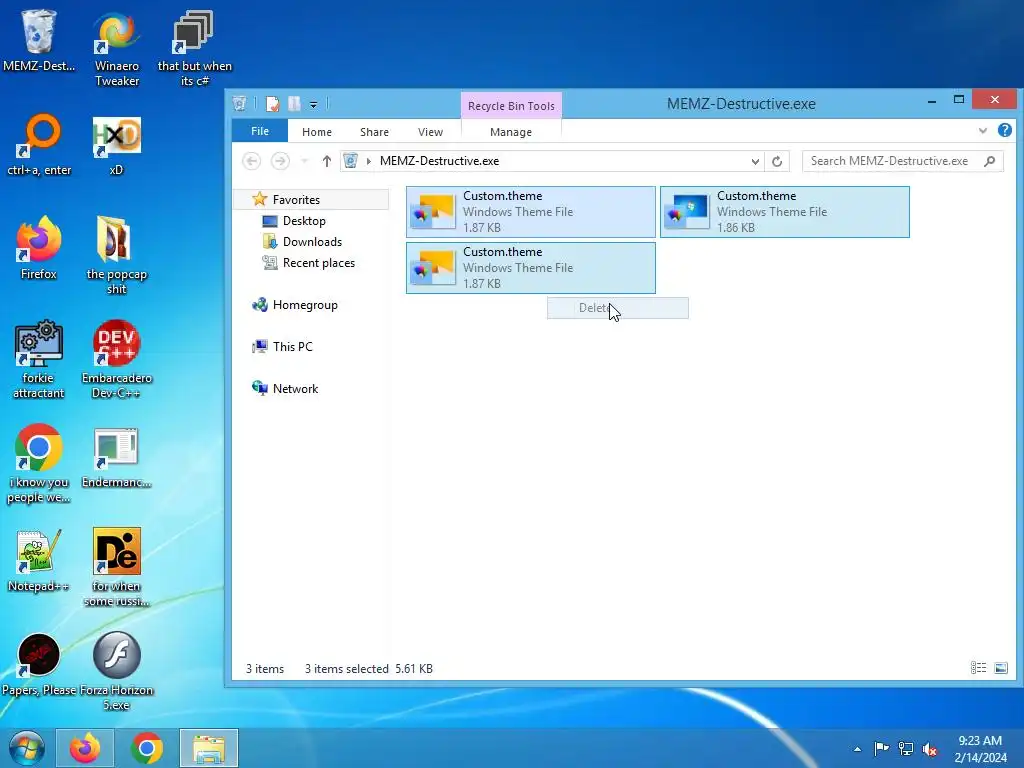This screenshot has height=768, width=1024.
Task: Launch Forza Horizon 5.exe Flash icon
Action: coord(117,671)
